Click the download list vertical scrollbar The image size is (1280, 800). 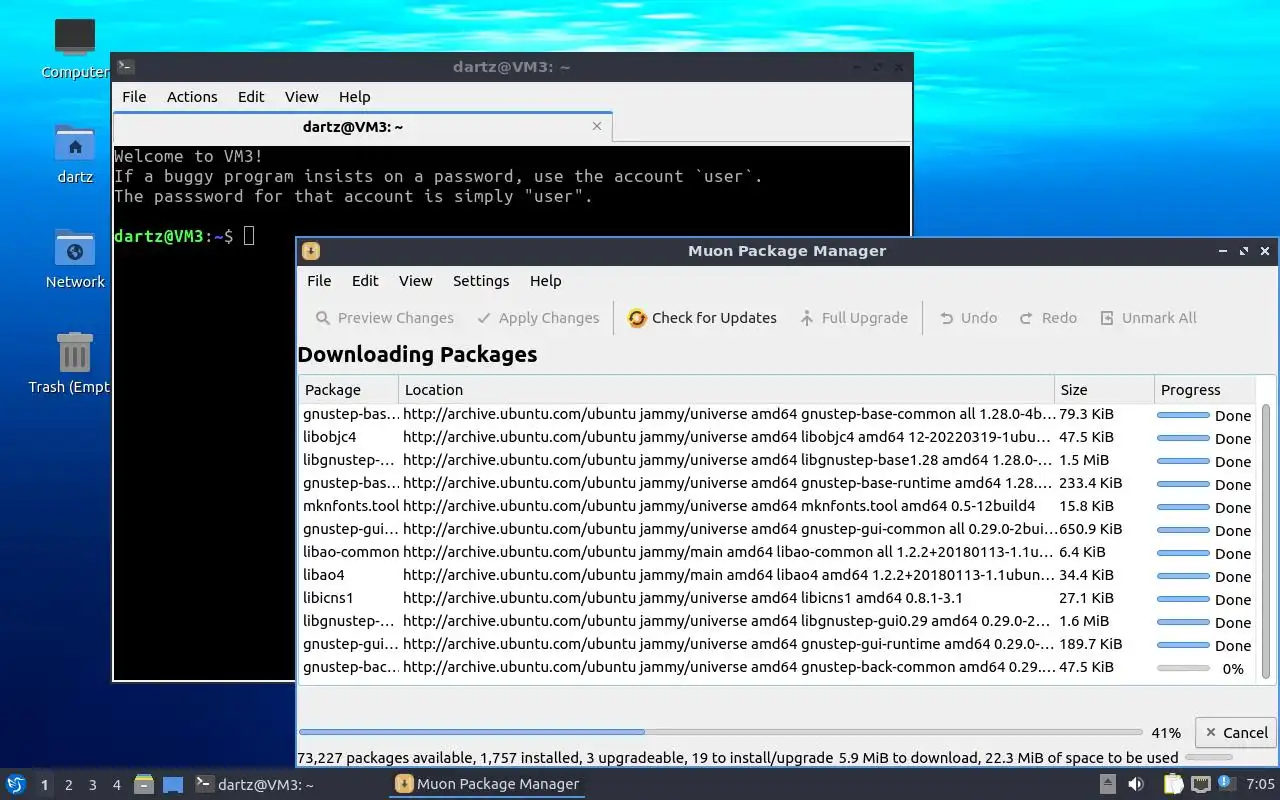click(1267, 541)
